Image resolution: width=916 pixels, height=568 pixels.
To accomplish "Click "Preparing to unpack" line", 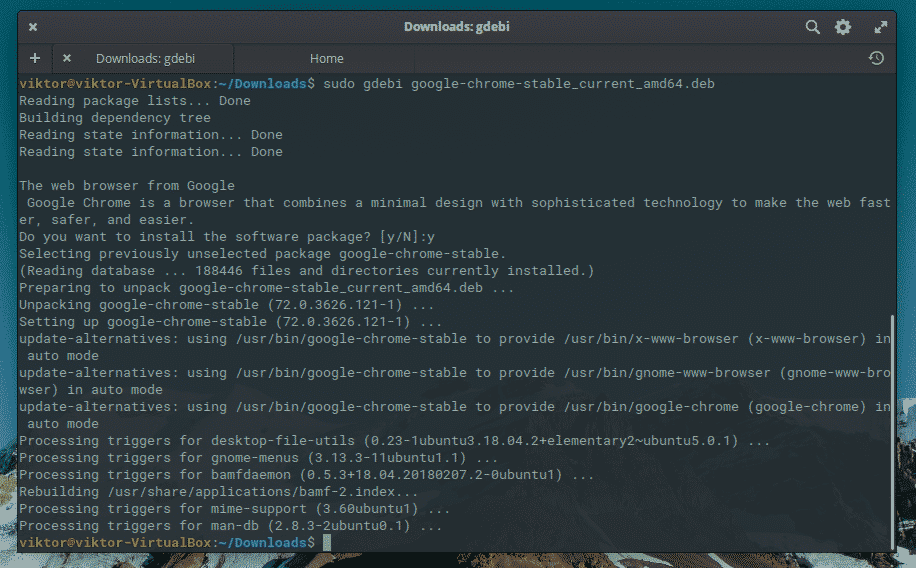I will tap(266, 288).
